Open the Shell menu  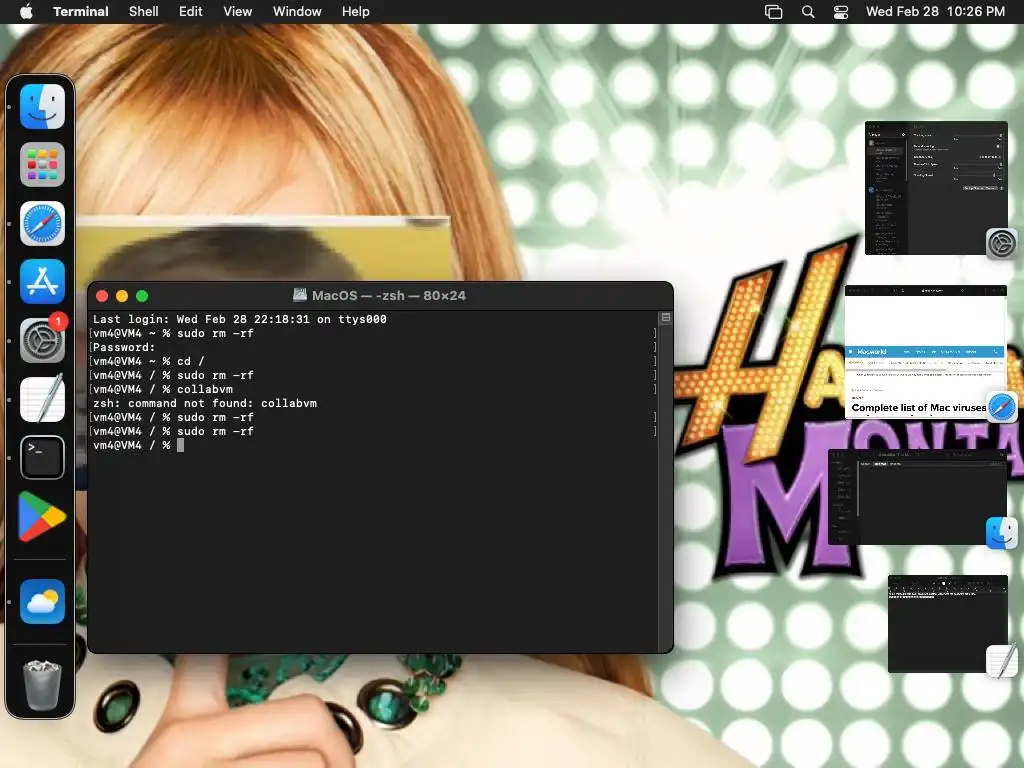tap(144, 11)
